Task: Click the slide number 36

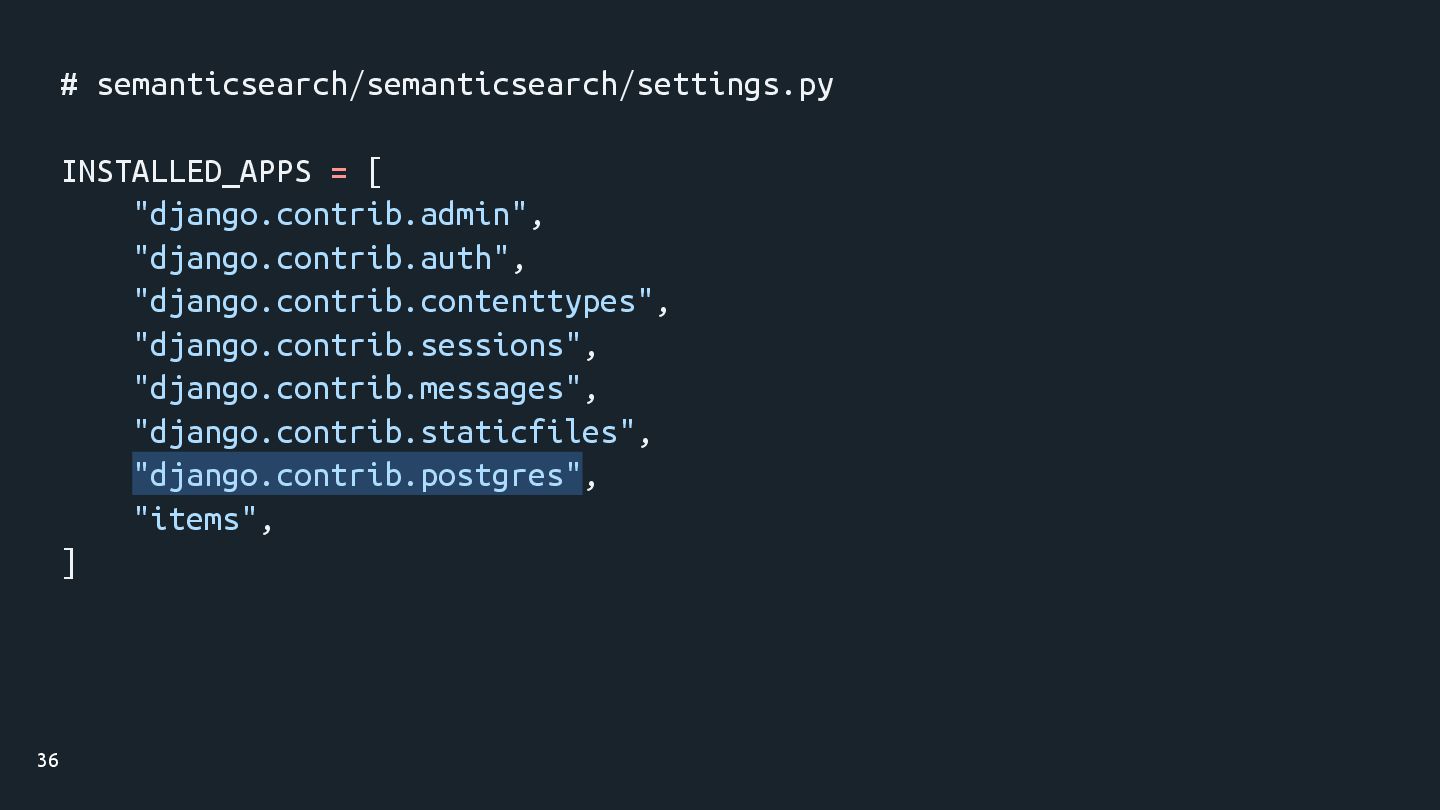Action: (x=48, y=761)
